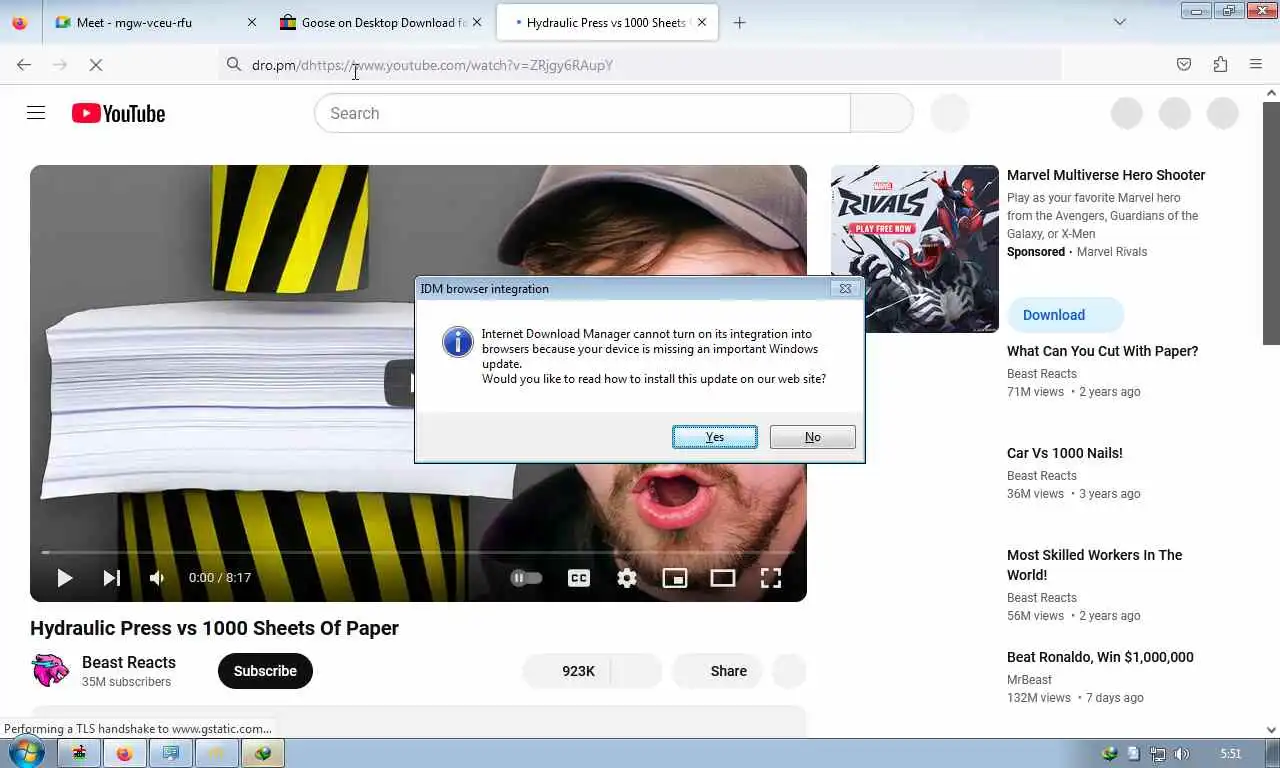This screenshot has width=1280, height=768.
Task: Open a new browser tab
Action: 740,22
